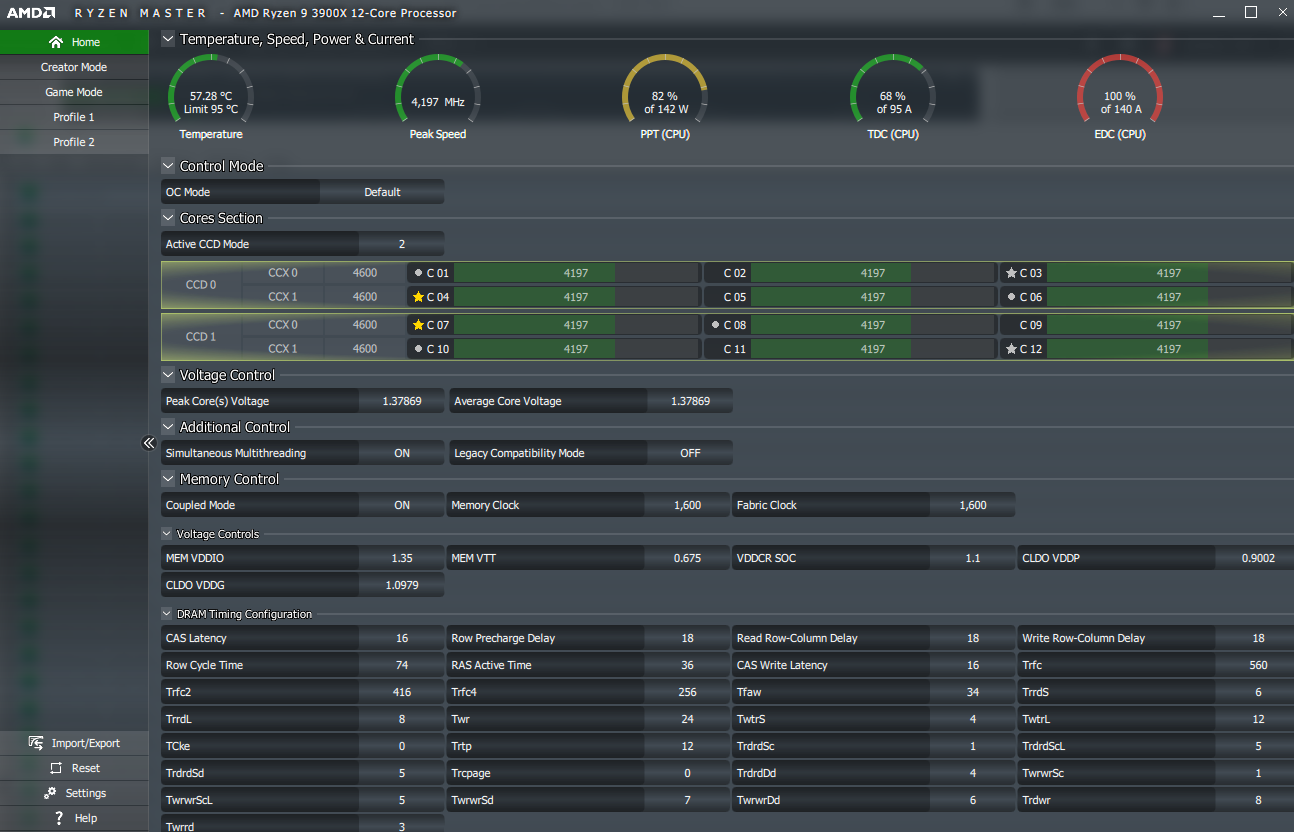Click the Import/Export button
Screen dimensions: 1294x832
coord(74,743)
